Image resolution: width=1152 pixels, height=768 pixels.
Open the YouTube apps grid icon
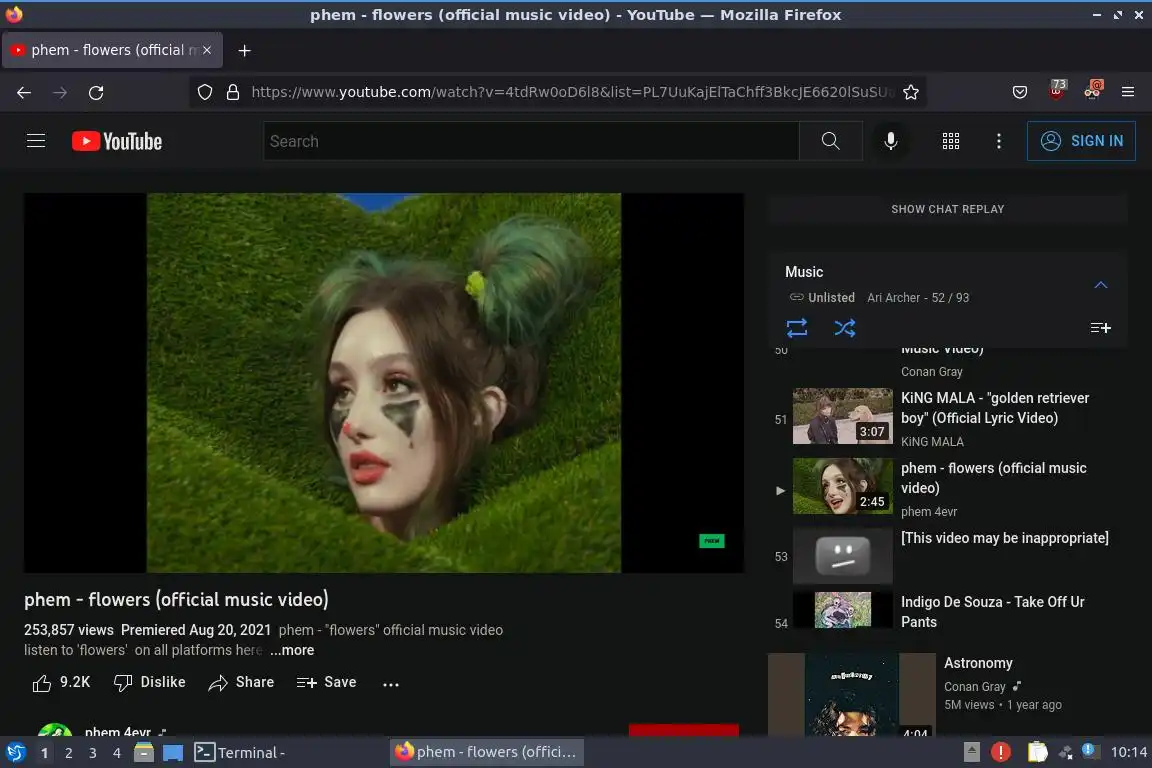point(951,141)
